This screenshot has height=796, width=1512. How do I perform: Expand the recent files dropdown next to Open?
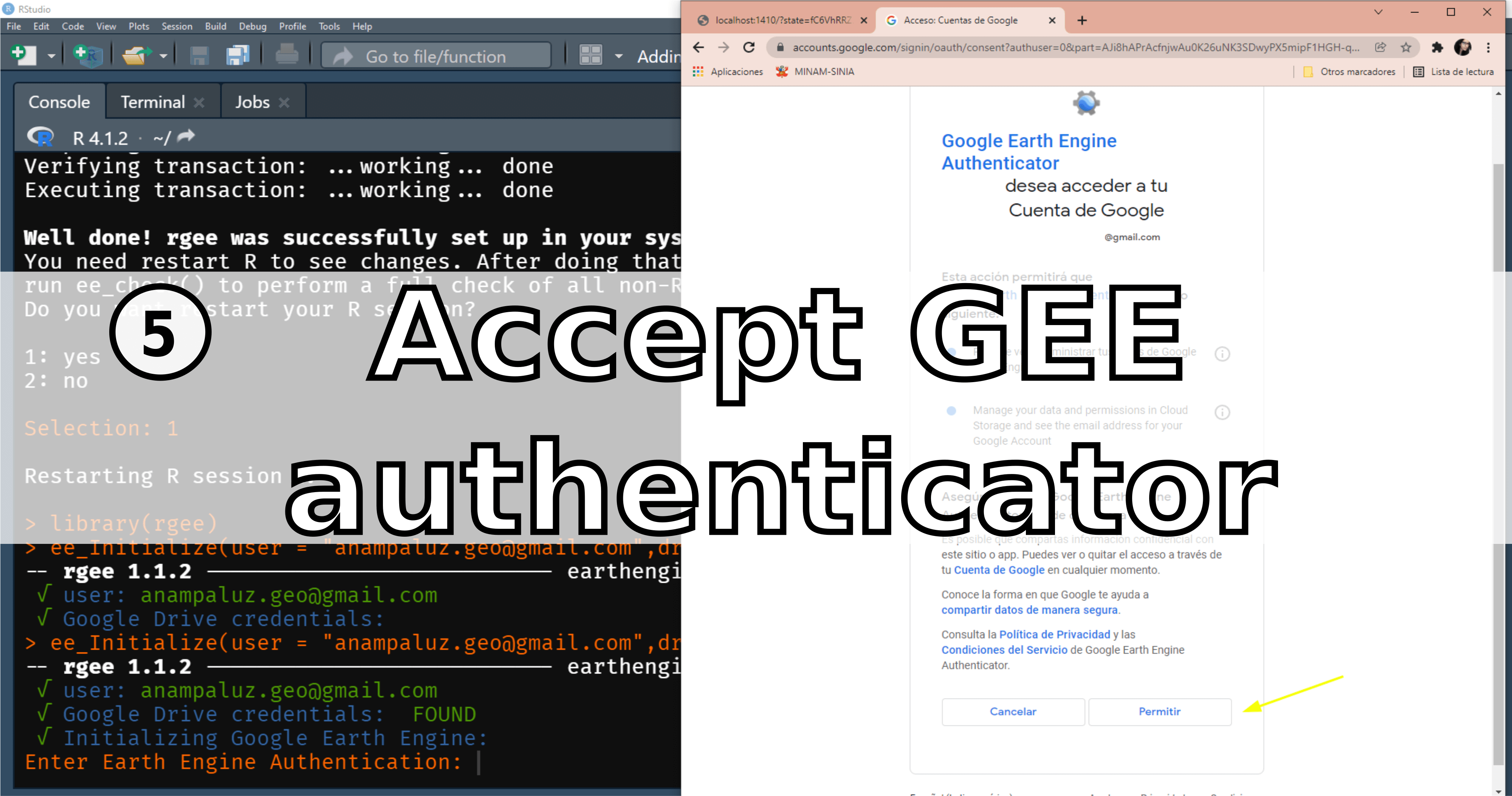click(164, 56)
